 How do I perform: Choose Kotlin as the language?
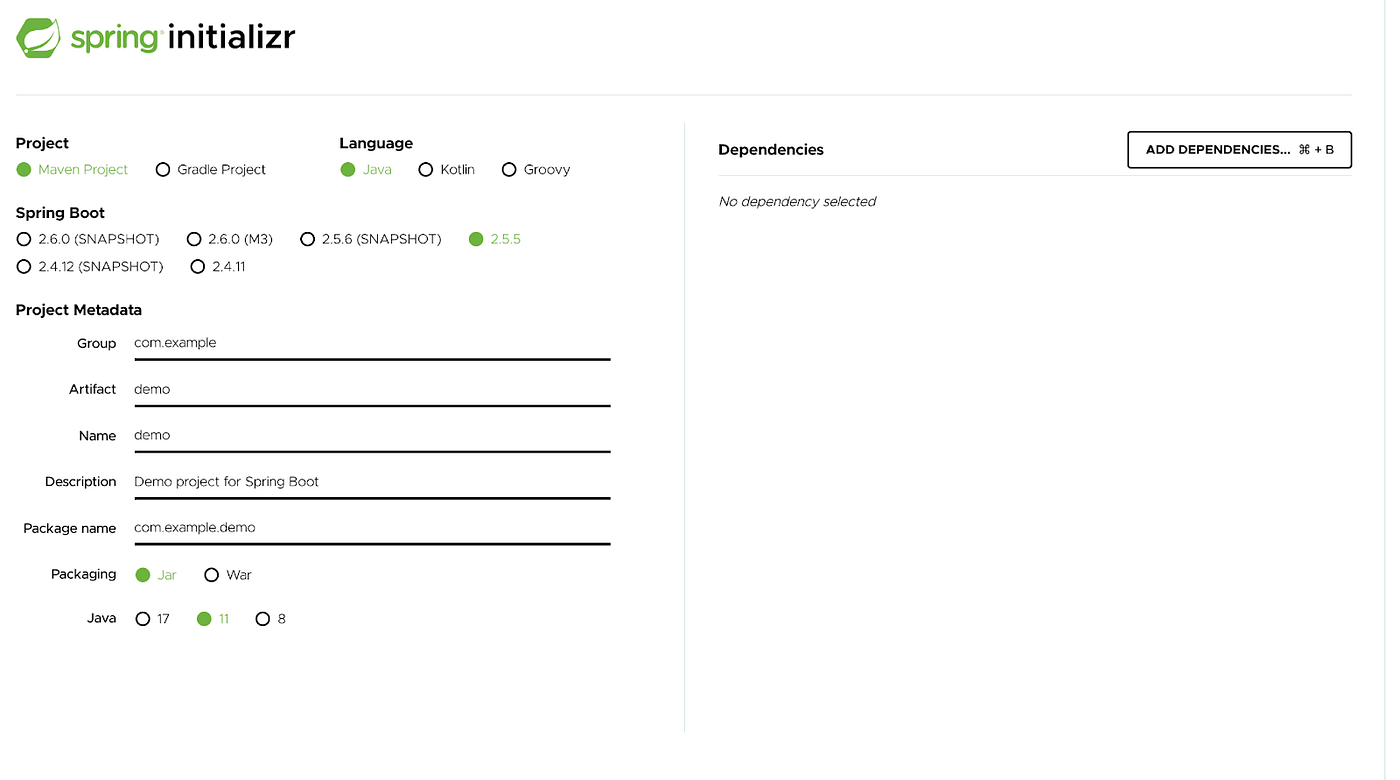click(446, 170)
